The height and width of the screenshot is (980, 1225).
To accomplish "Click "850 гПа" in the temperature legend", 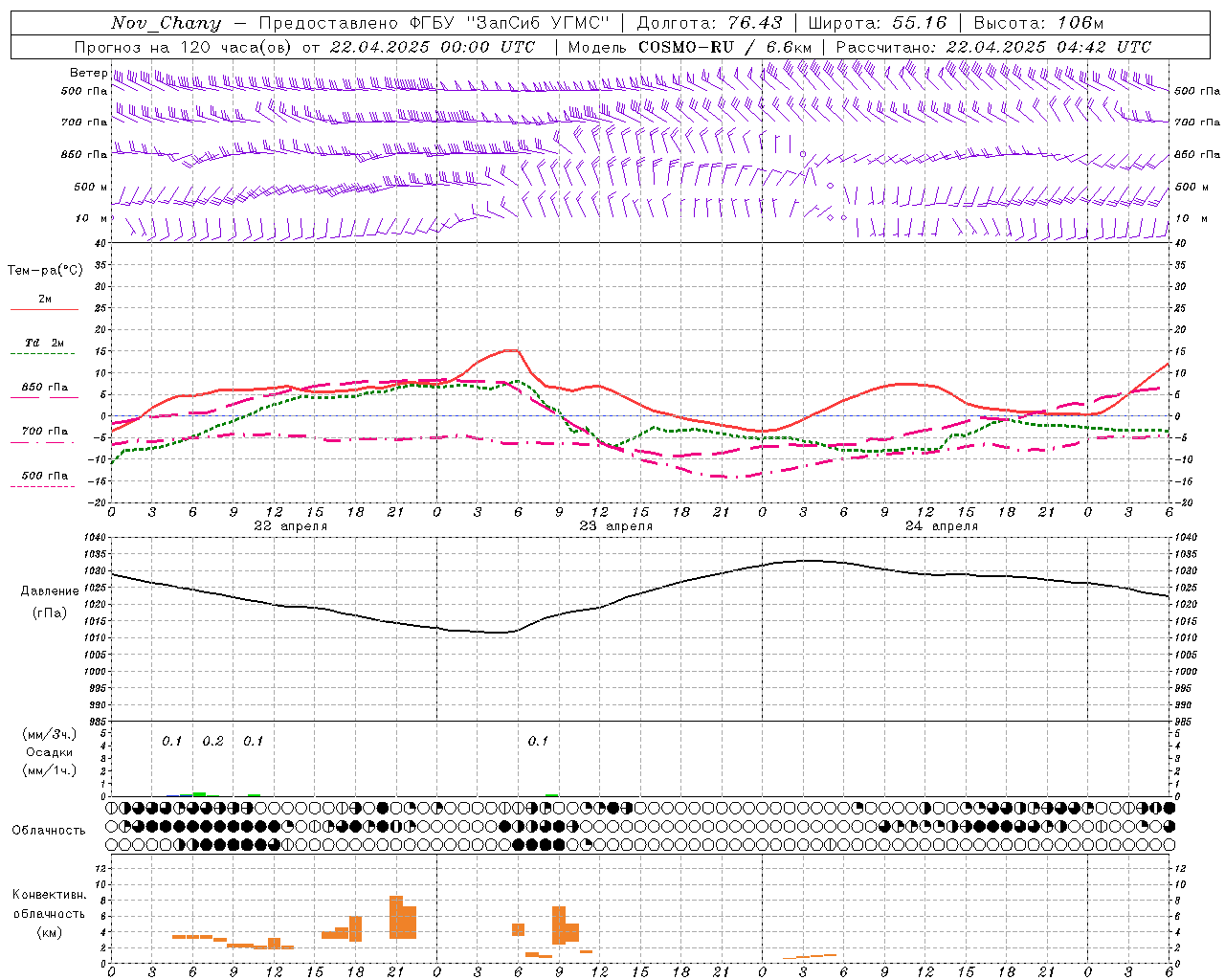I will 45,388.
